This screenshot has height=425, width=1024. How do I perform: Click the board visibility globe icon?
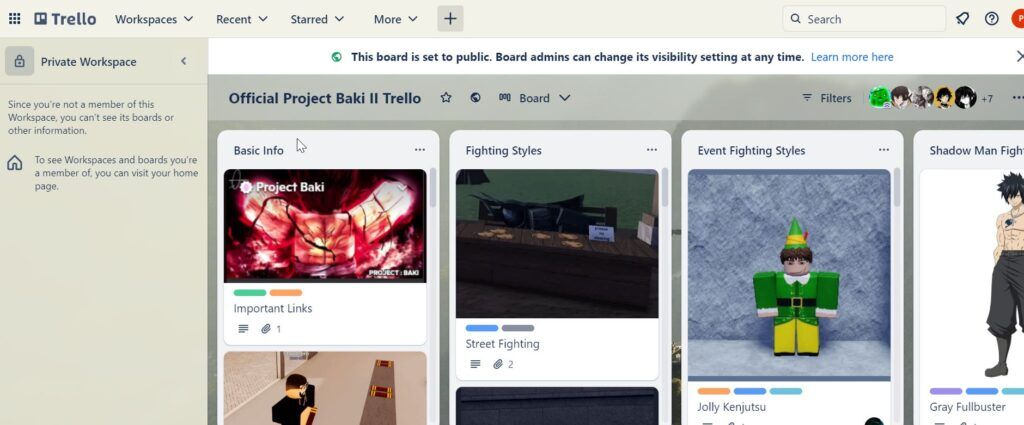tap(475, 97)
